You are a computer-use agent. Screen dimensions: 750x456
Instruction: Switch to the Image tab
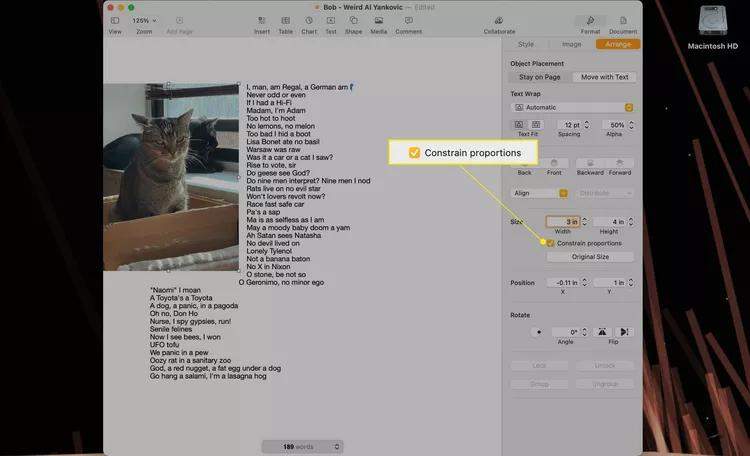tap(571, 44)
